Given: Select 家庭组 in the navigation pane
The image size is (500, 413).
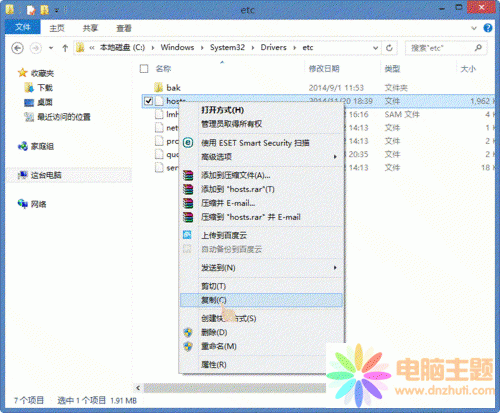Looking at the screenshot, I should point(42,146).
